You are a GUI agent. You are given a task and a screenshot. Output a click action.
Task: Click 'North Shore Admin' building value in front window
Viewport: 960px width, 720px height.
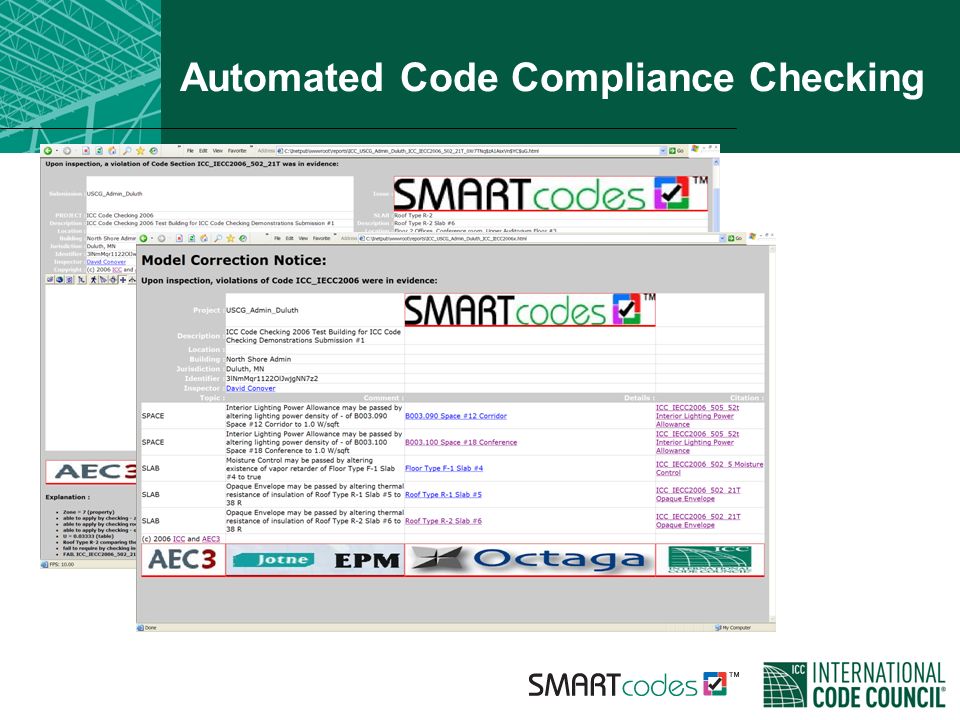pos(258,359)
